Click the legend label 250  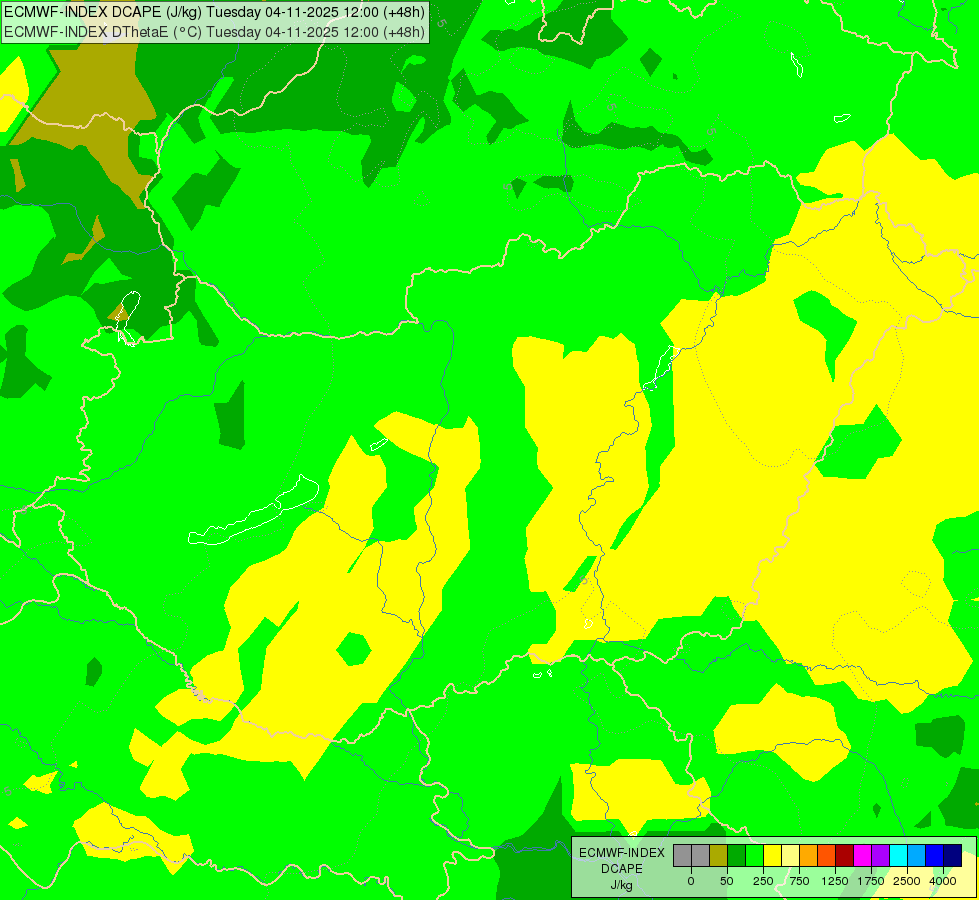(x=763, y=881)
